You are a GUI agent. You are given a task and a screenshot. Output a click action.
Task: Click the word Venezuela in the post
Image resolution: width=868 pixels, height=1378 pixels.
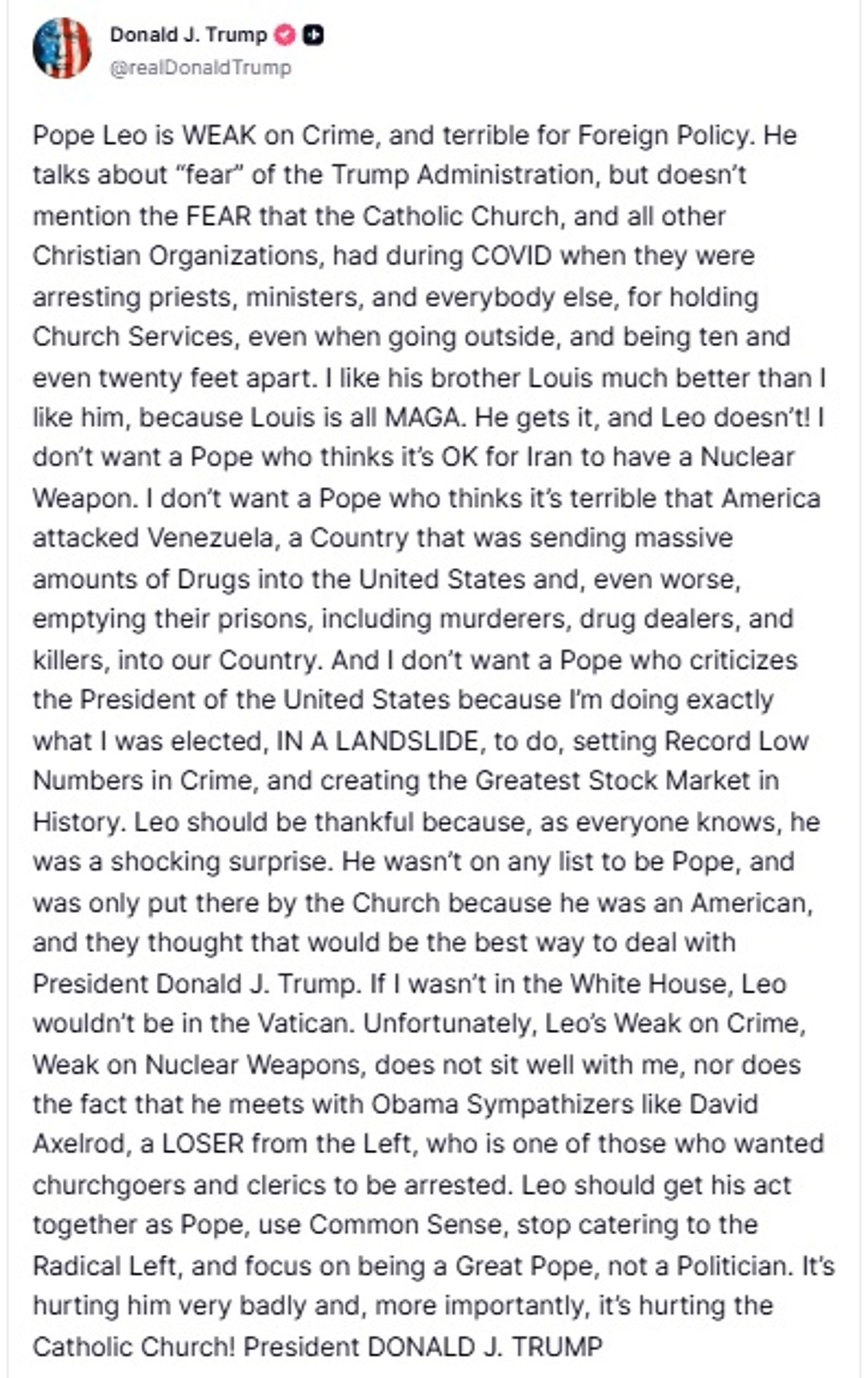pos(210,538)
